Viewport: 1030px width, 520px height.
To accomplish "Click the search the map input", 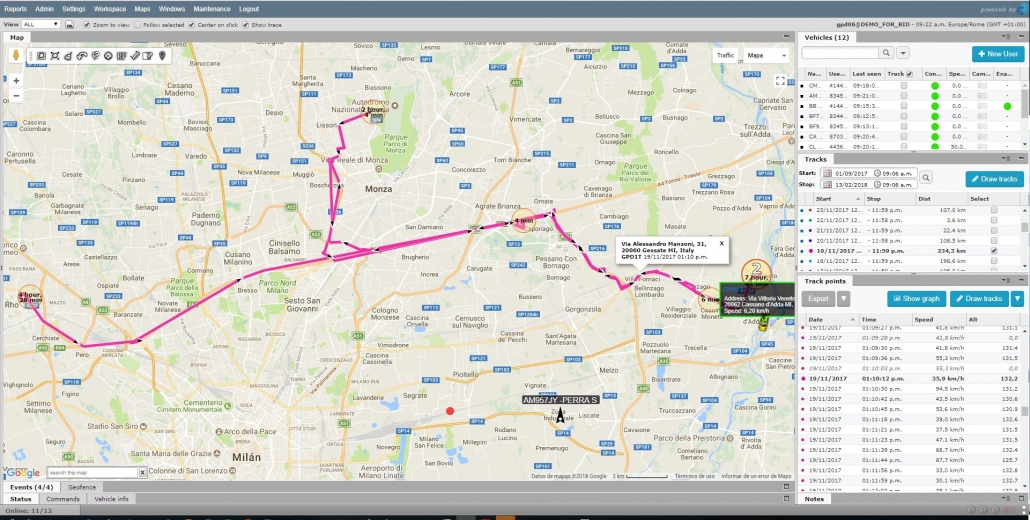I will (92, 473).
